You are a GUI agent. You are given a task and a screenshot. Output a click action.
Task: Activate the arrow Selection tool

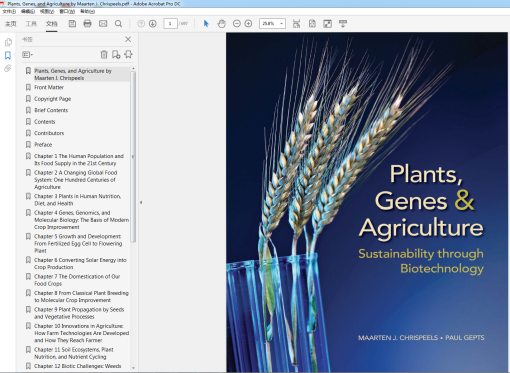tap(206, 24)
